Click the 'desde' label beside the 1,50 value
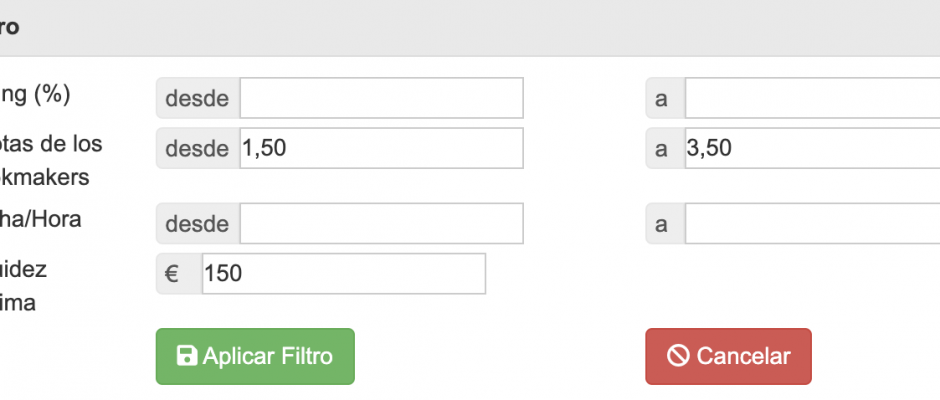Image resolution: width=940 pixels, height=400 pixels. (x=198, y=148)
